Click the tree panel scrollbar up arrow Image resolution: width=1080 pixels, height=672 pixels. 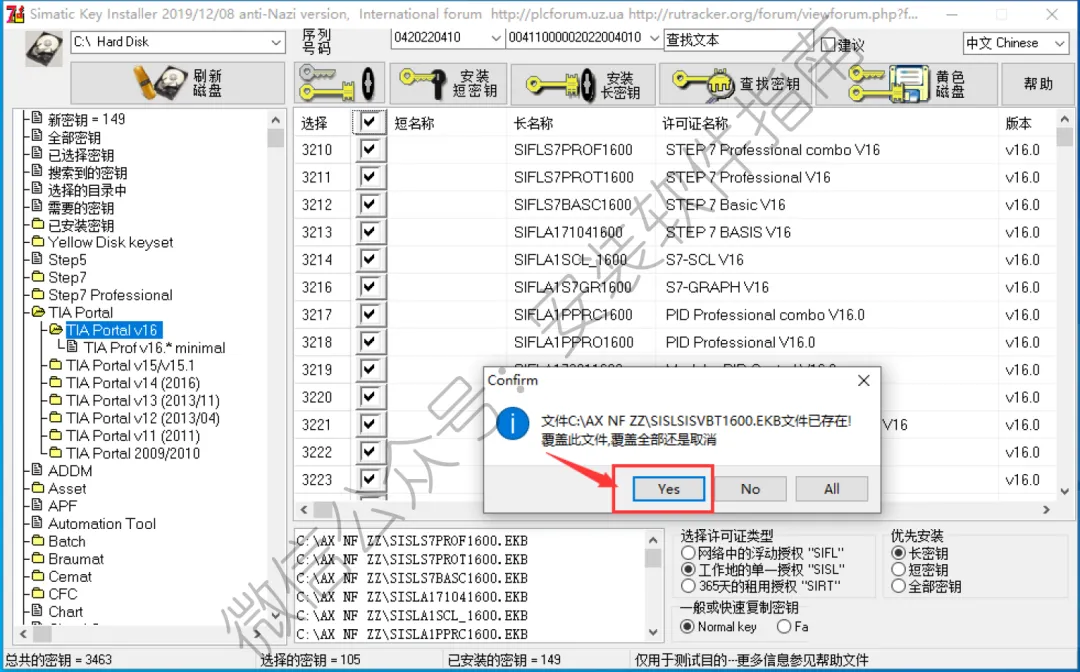point(276,119)
